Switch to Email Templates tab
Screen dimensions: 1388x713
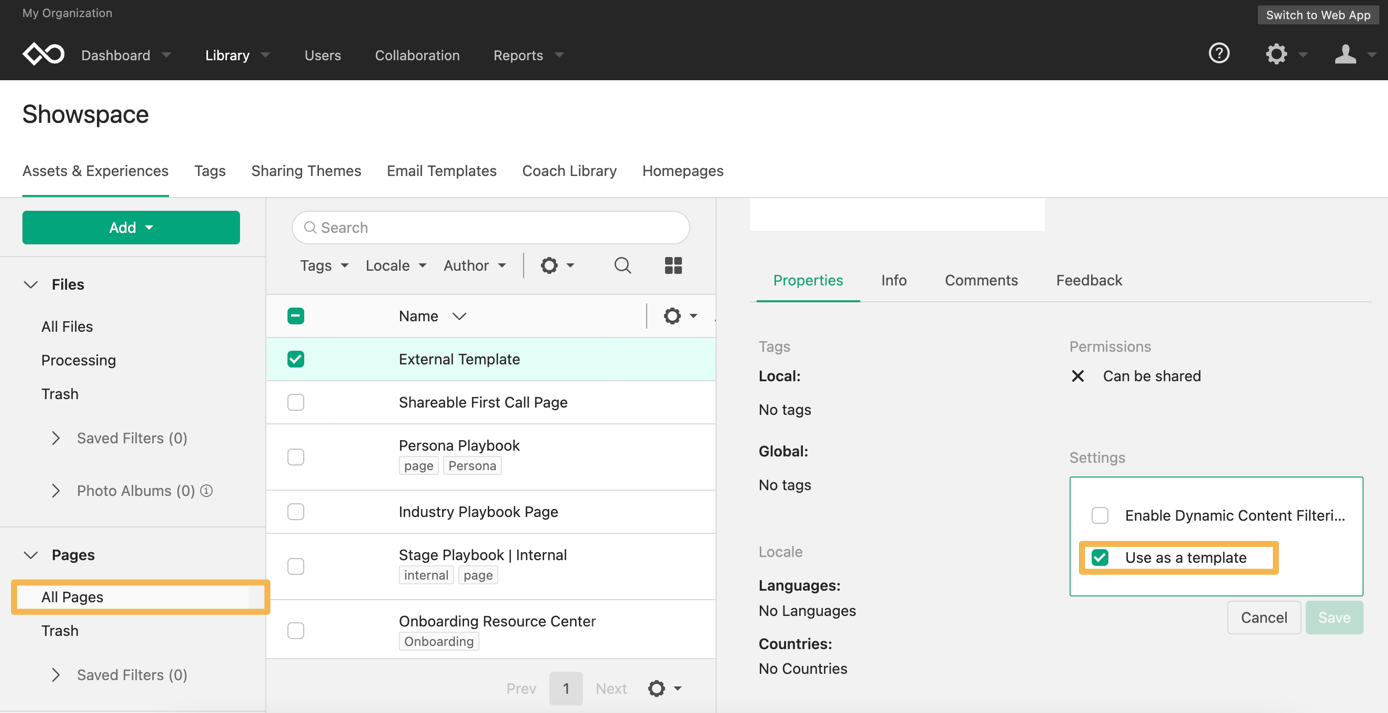pyautogui.click(x=442, y=171)
